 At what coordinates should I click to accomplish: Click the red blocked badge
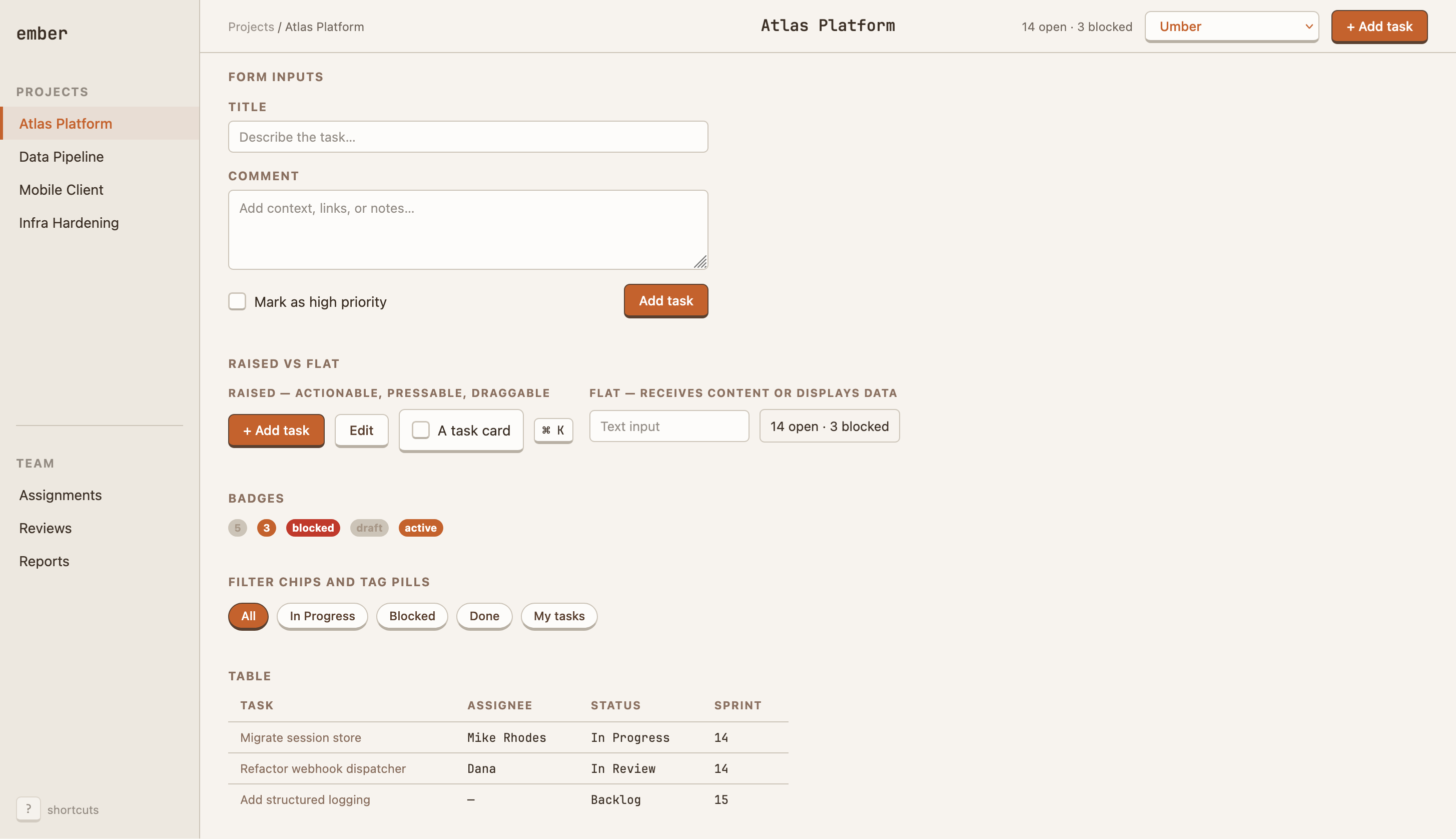coord(313,528)
